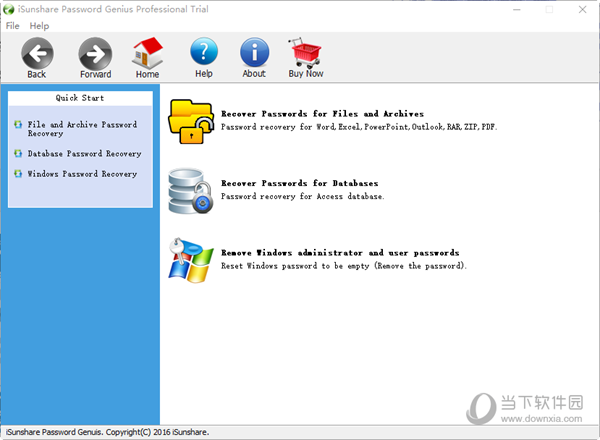Open the About info icon
Viewport: 600px width, 440px height.
tap(254, 52)
